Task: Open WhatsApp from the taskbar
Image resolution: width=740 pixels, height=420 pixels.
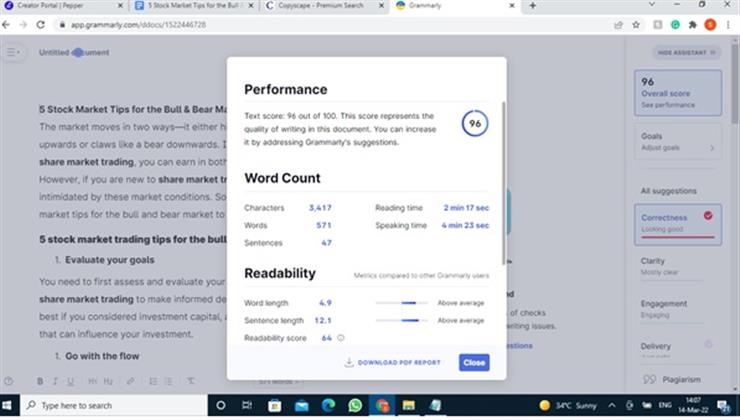Action: point(355,405)
